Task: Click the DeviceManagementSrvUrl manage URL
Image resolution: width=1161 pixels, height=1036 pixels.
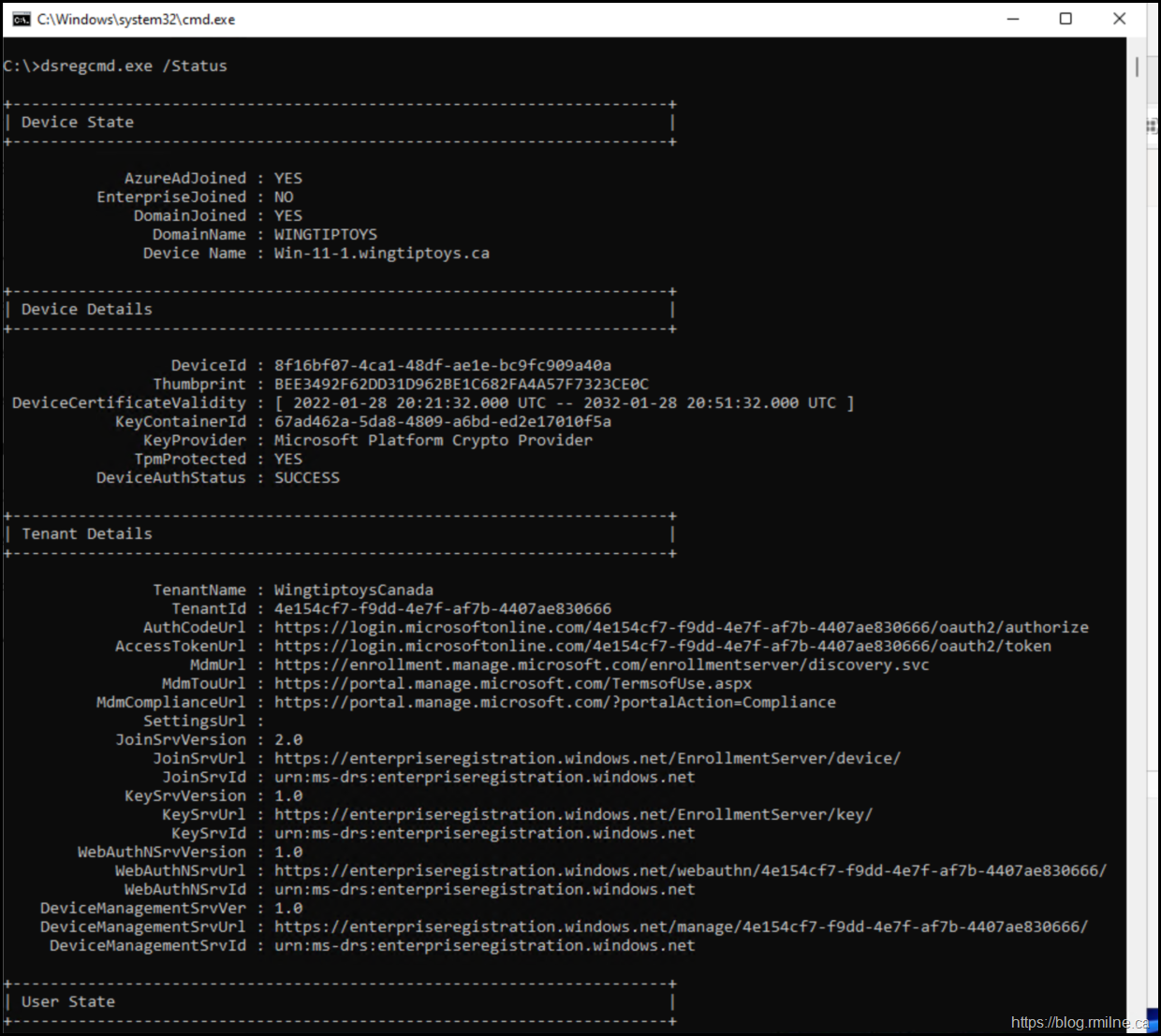Action: coord(681,927)
